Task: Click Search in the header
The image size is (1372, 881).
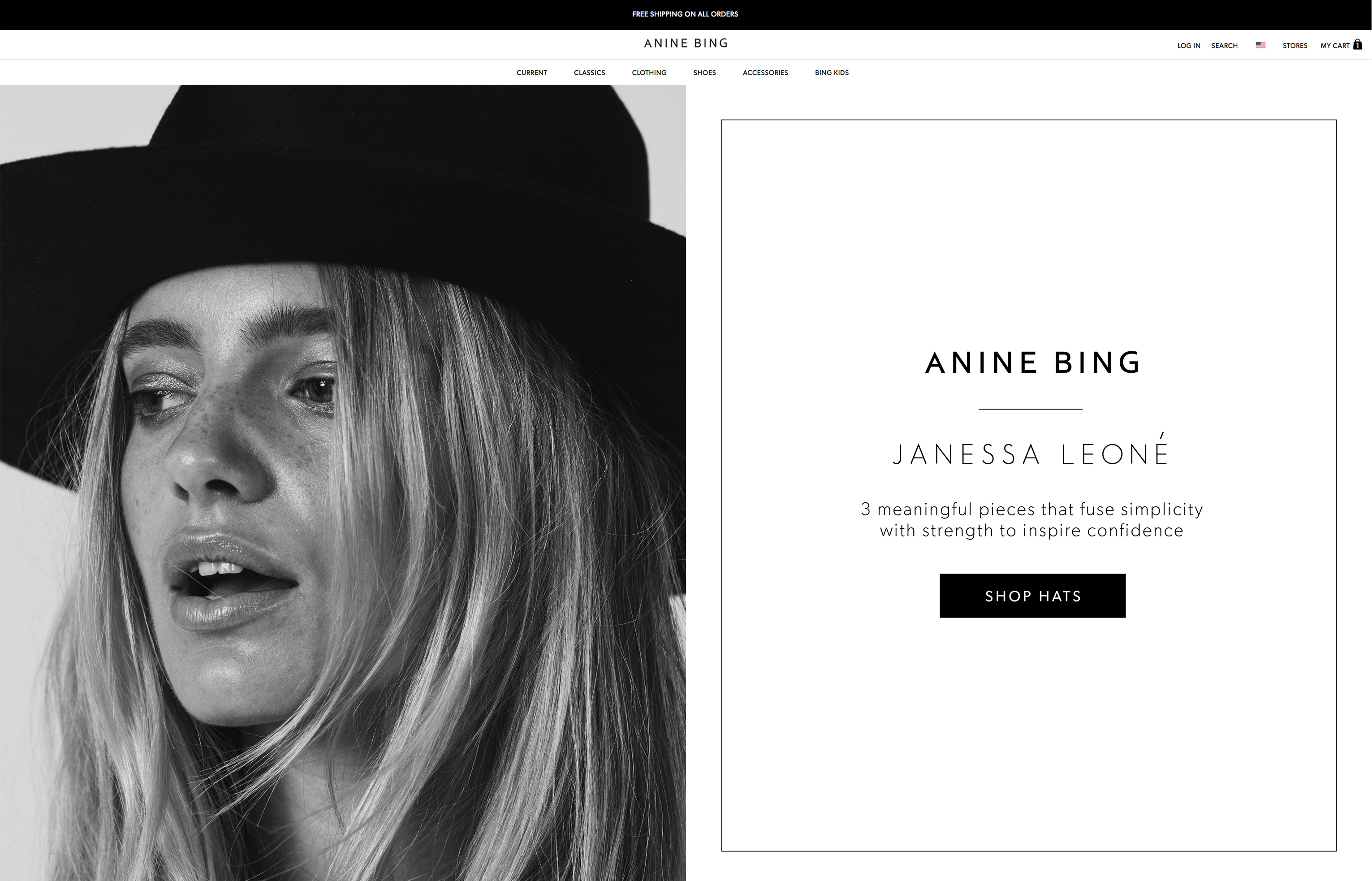Action: [1224, 46]
